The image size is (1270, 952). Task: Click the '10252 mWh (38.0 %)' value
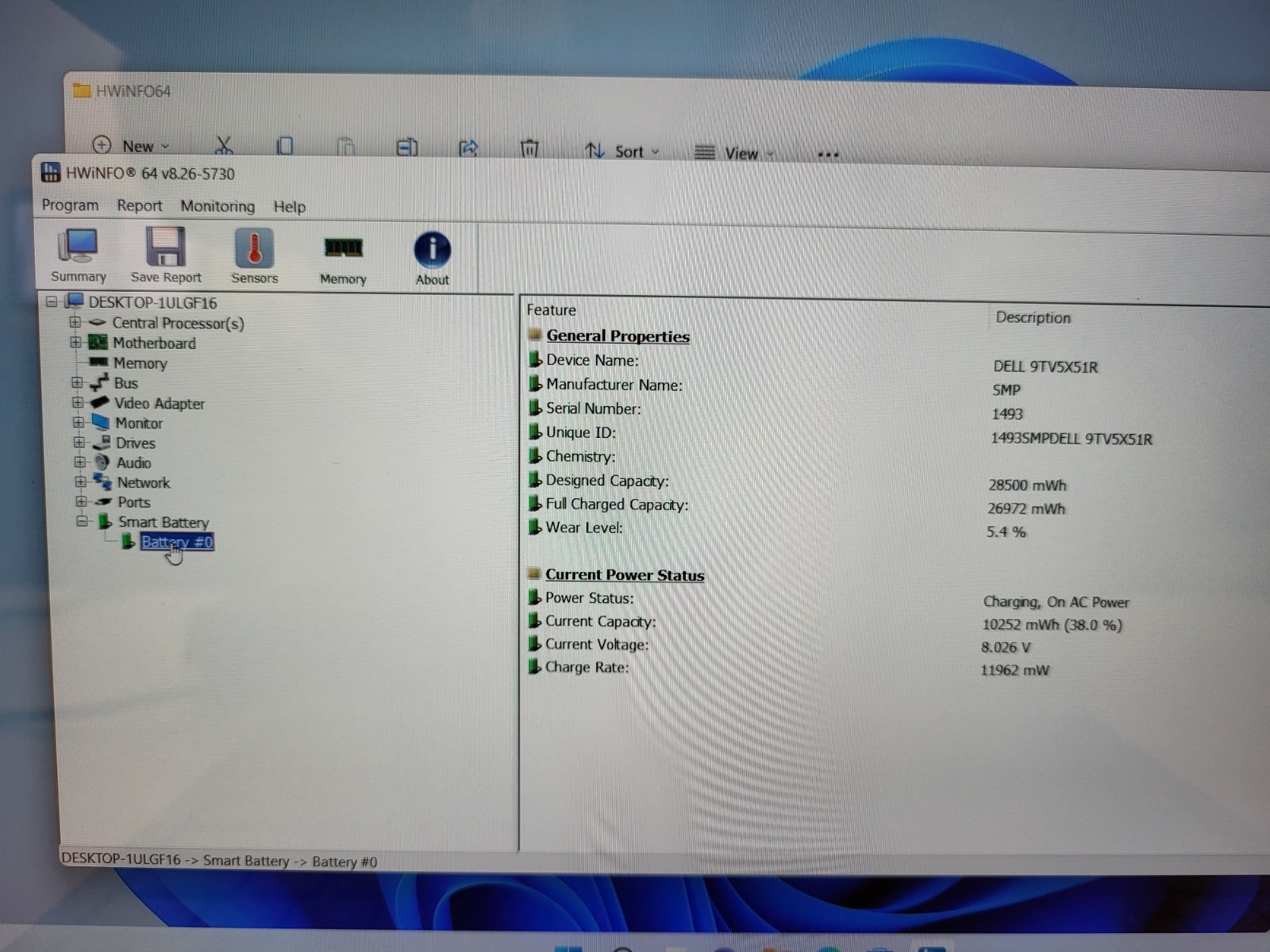click(1052, 624)
